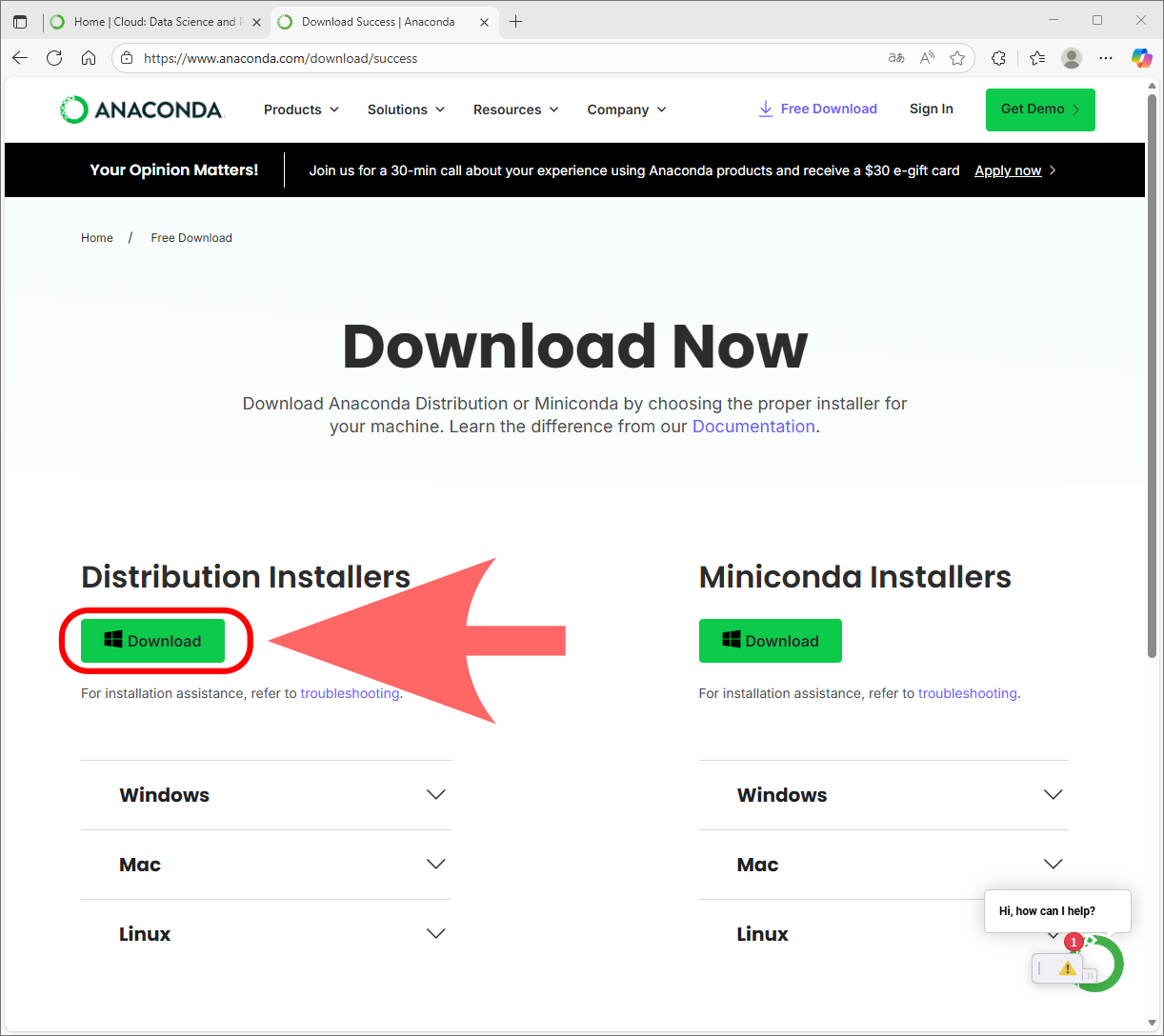
Task: Download the Miniconda installer
Action: click(x=770, y=641)
